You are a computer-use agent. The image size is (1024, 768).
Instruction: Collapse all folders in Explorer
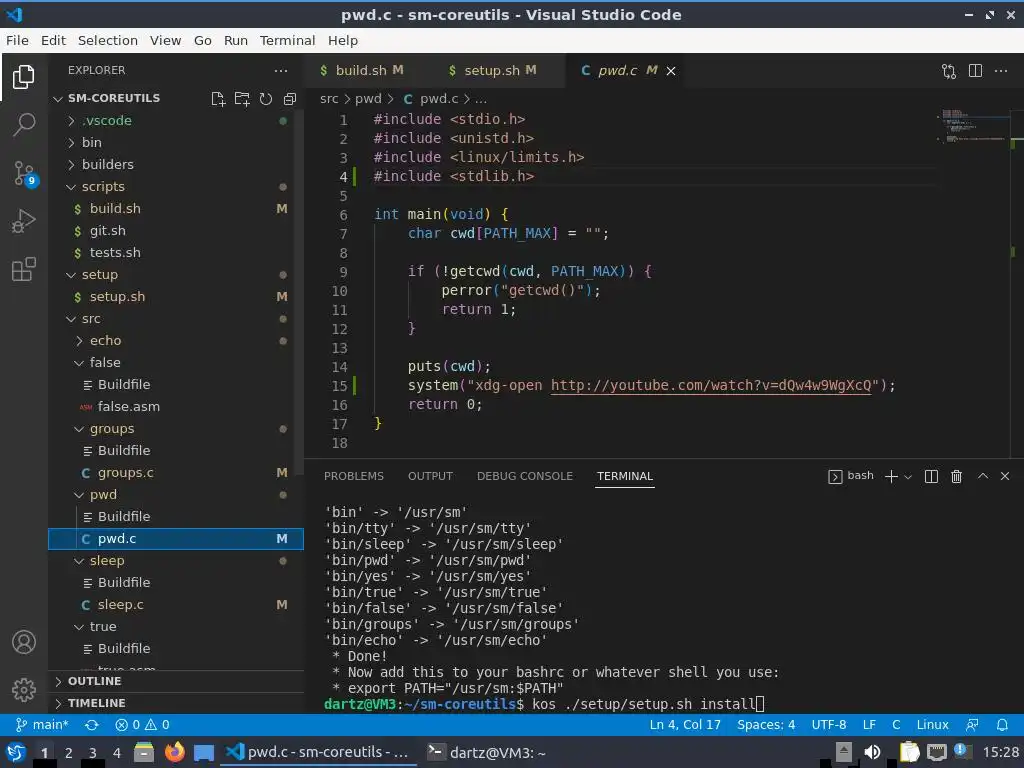(x=290, y=99)
